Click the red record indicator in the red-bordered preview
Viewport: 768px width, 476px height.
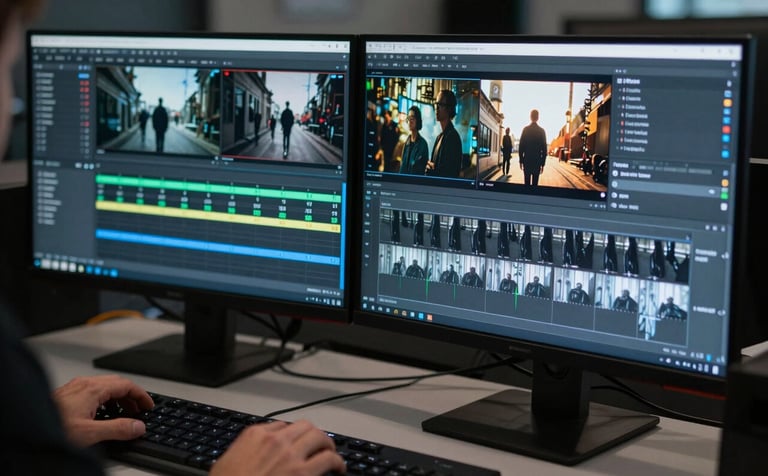point(227,74)
